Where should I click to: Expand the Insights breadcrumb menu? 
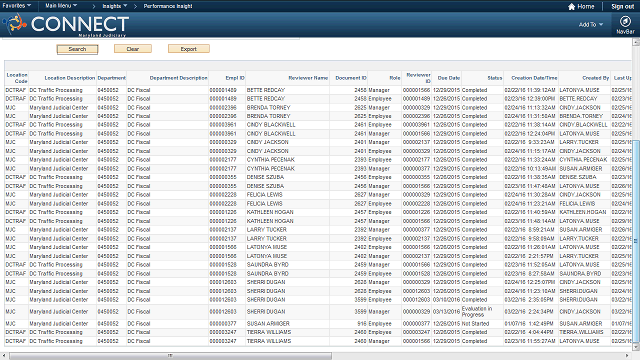115,6
